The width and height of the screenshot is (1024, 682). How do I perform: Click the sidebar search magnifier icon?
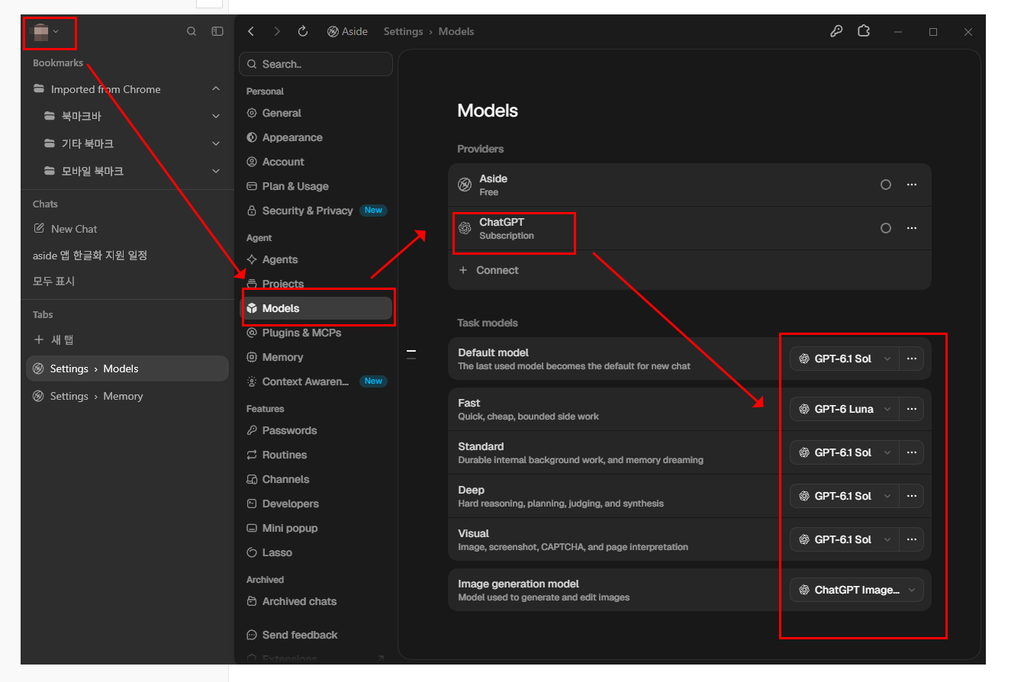click(191, 31)
